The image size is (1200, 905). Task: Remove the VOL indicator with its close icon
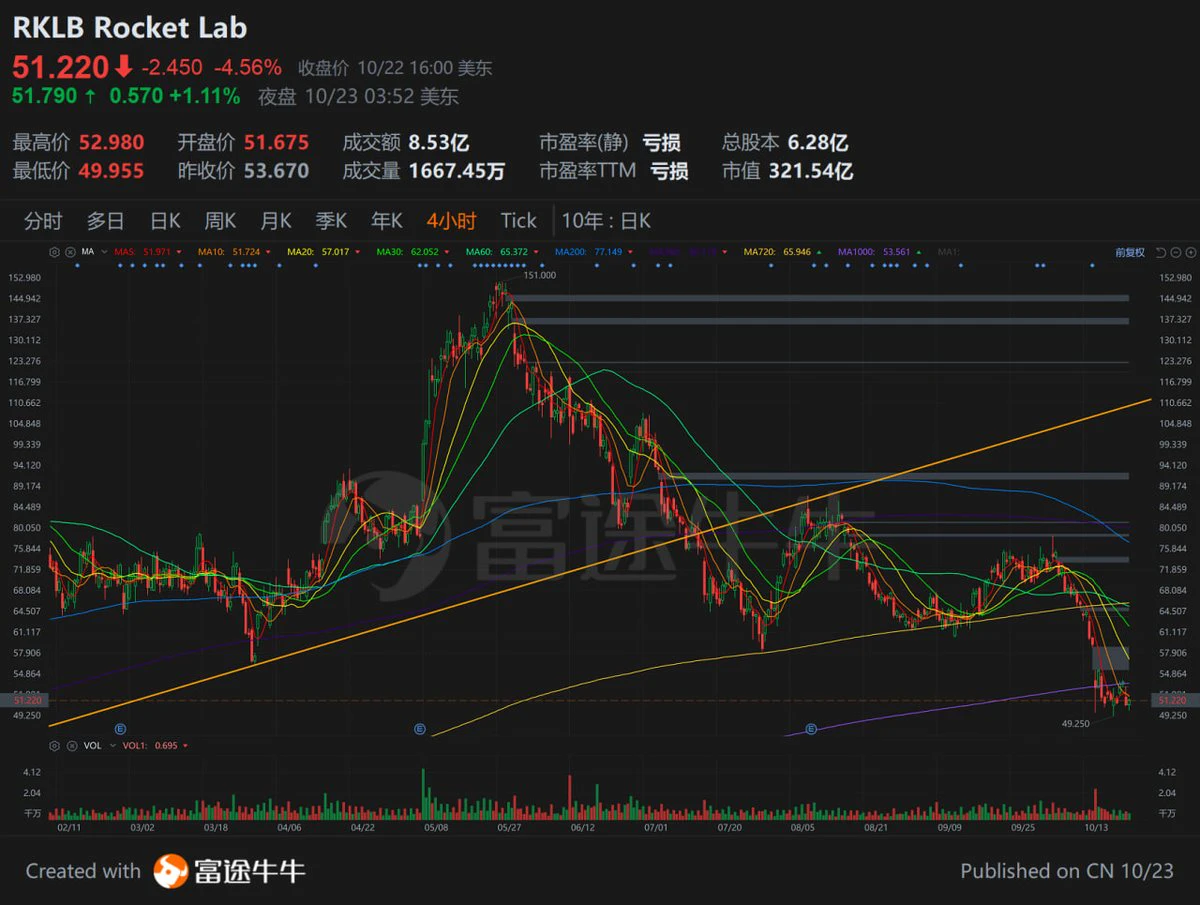(x=70, y=745)
